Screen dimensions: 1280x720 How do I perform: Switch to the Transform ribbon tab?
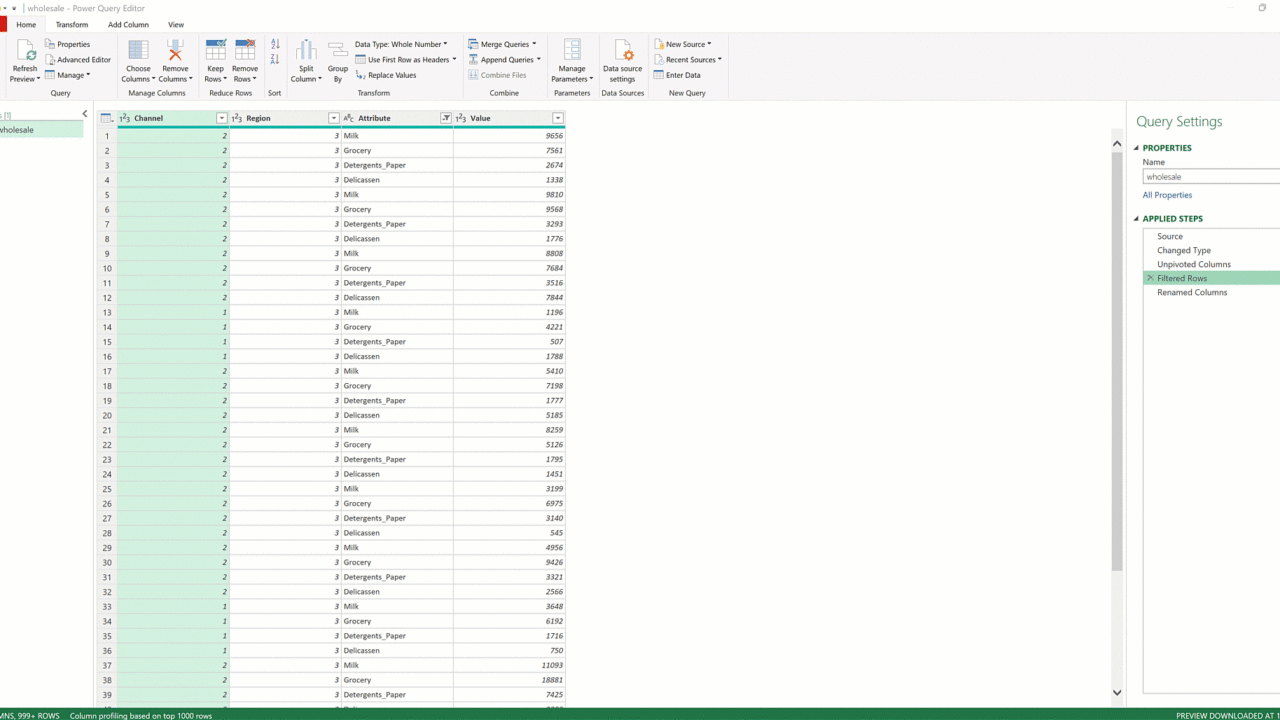(x=72, y=24)
